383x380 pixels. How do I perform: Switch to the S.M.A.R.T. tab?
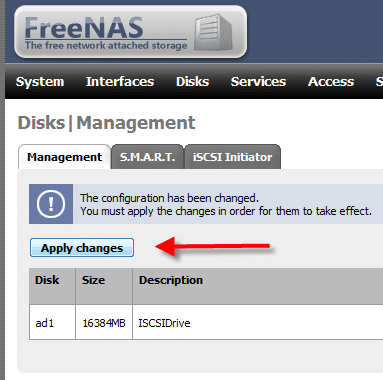(x=147, y=157)
